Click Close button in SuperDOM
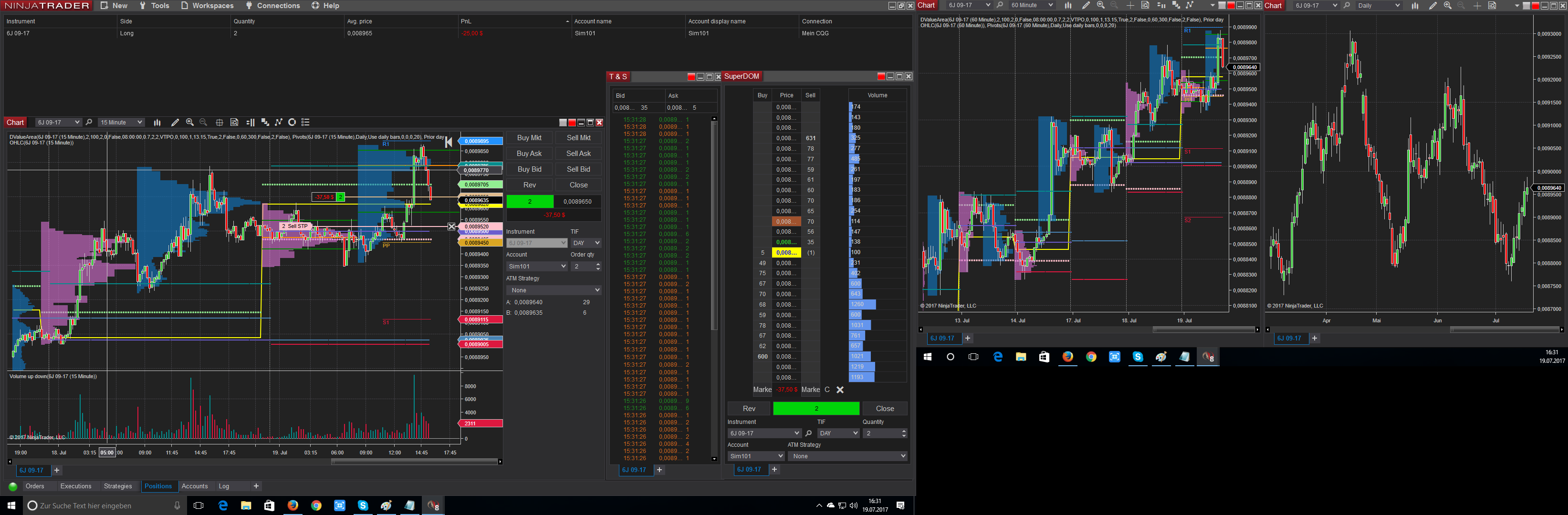1568x515 pixels. tap(885, 409)
